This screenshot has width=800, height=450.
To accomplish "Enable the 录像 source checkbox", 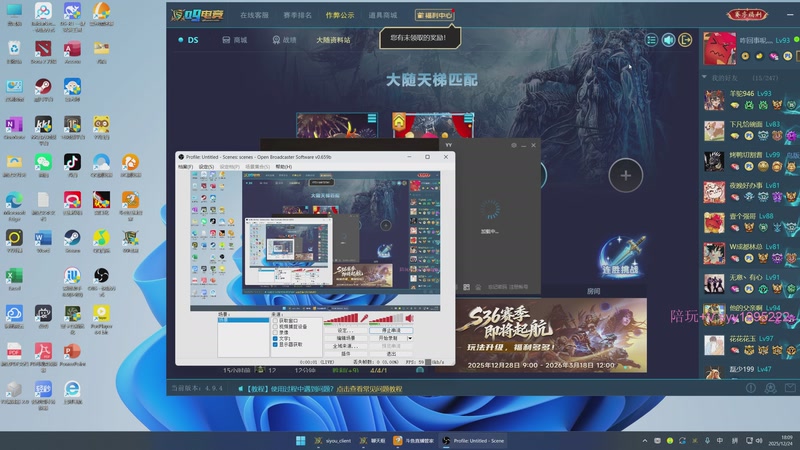I will 276,333.
